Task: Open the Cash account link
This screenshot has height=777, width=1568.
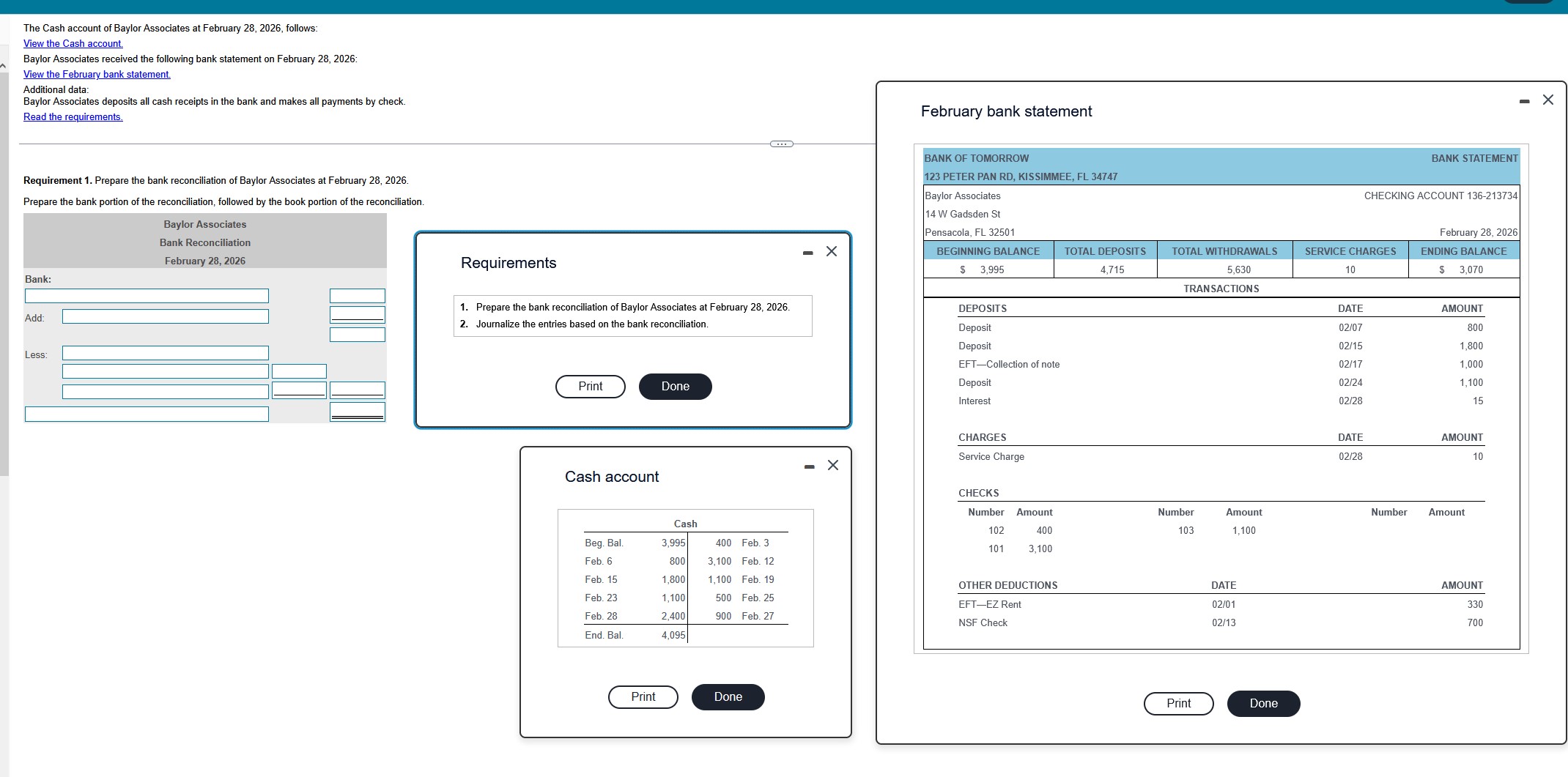Action: pos(73,43)
